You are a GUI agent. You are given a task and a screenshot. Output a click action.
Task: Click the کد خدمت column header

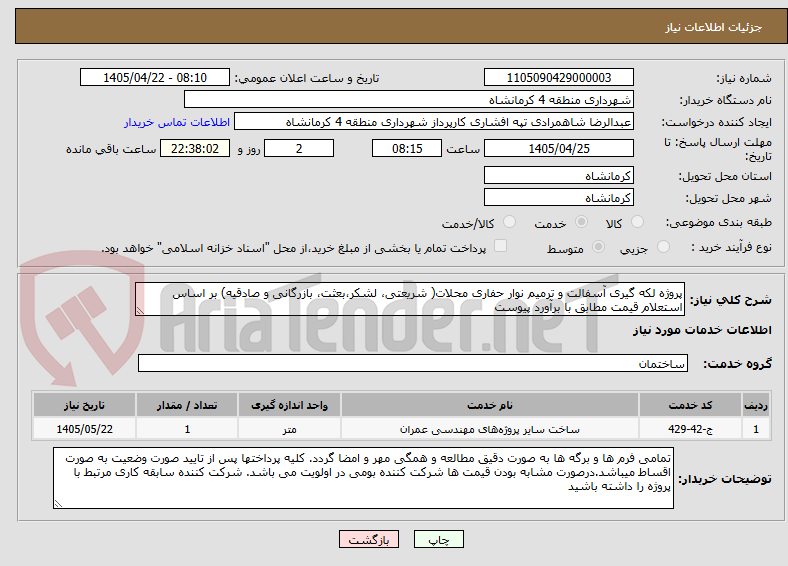[691, 405]
